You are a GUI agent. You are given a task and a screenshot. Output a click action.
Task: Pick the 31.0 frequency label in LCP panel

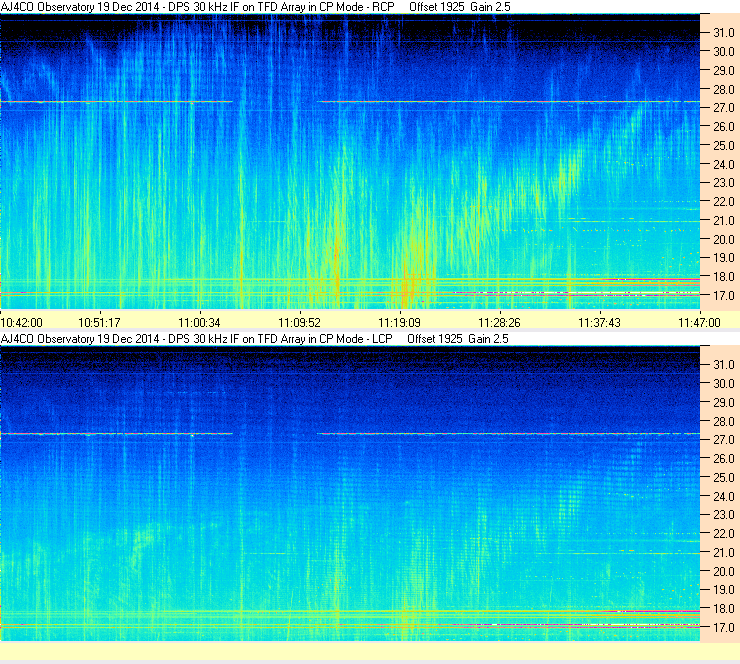(723, 365)
